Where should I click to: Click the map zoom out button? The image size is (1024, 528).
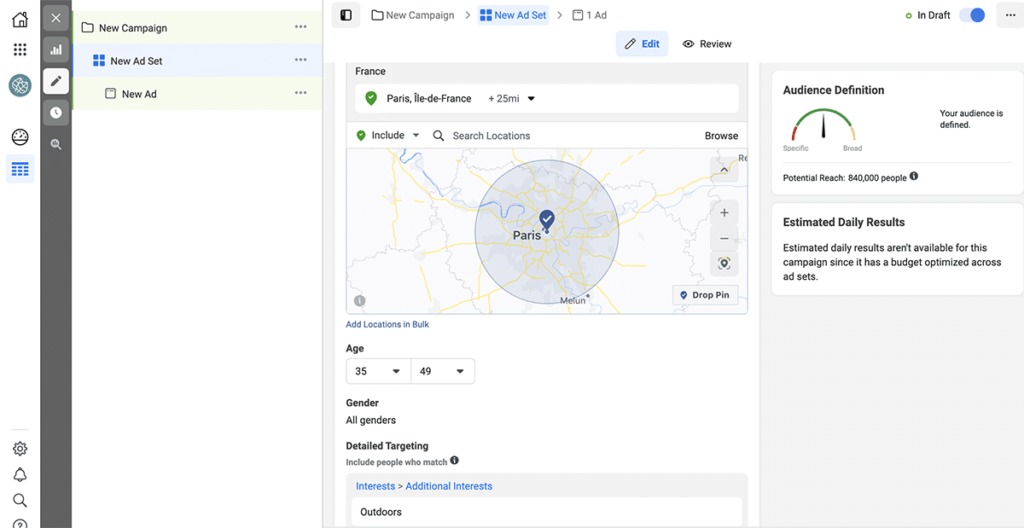pos(724,239)
